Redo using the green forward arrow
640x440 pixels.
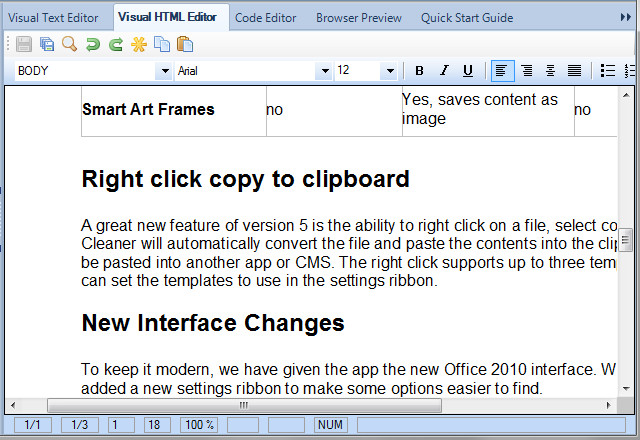(116, 44)
